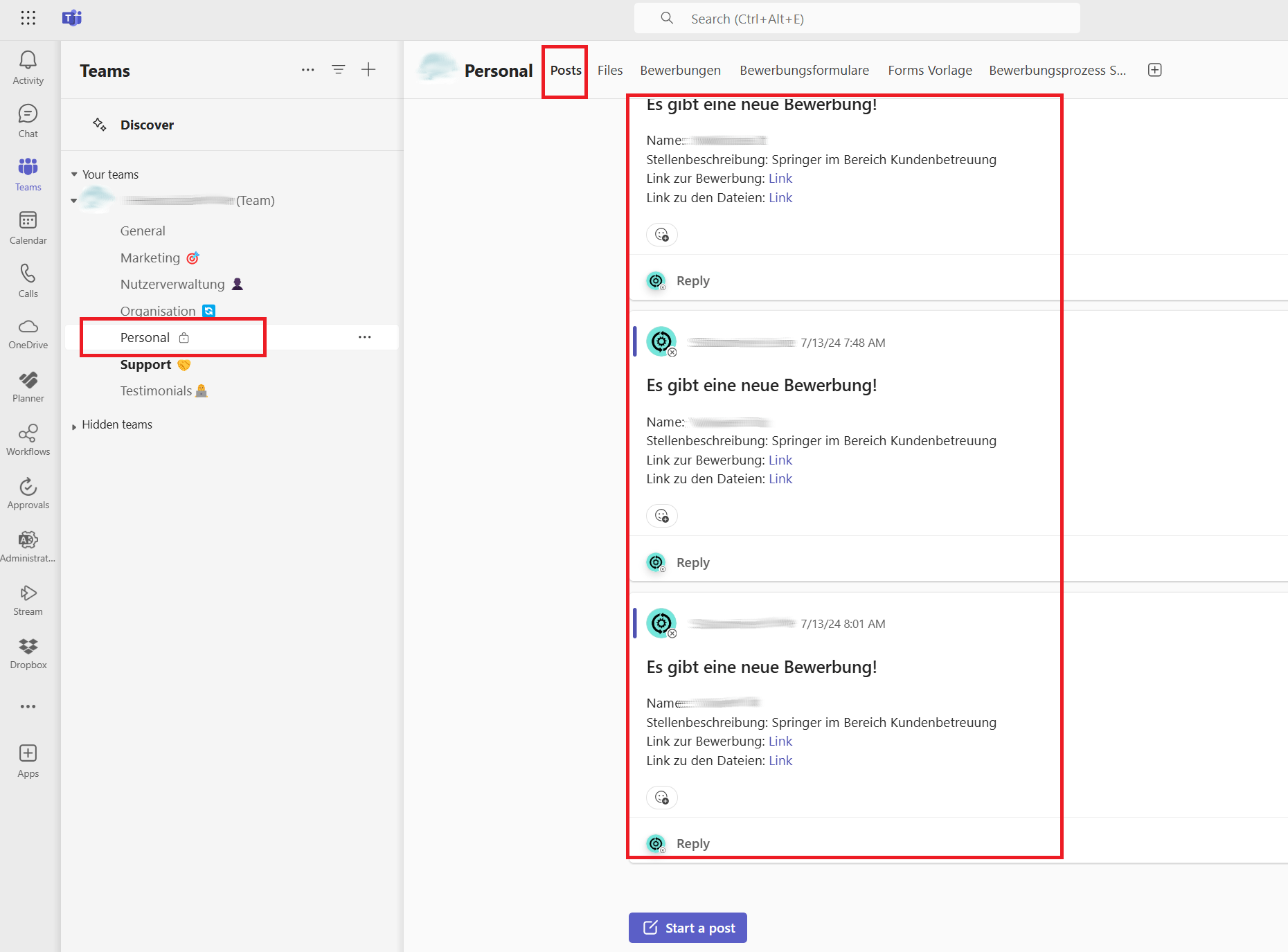The image size is (1288, 952).
Task: Add a reaction to the 7:48 AM post
Action: [661, 516]
